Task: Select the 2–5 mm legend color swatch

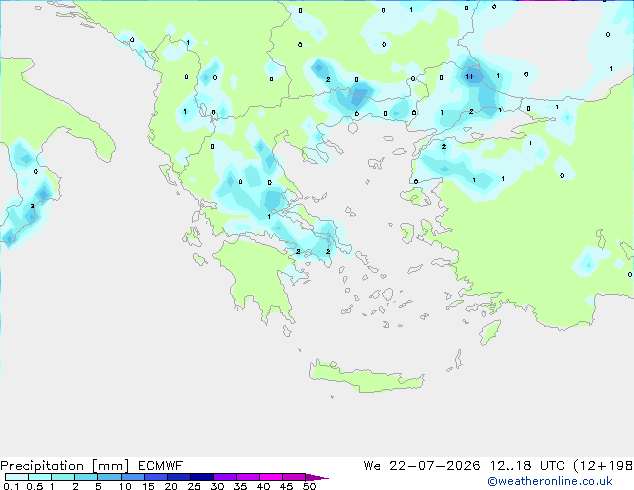Action: (86, 477)
